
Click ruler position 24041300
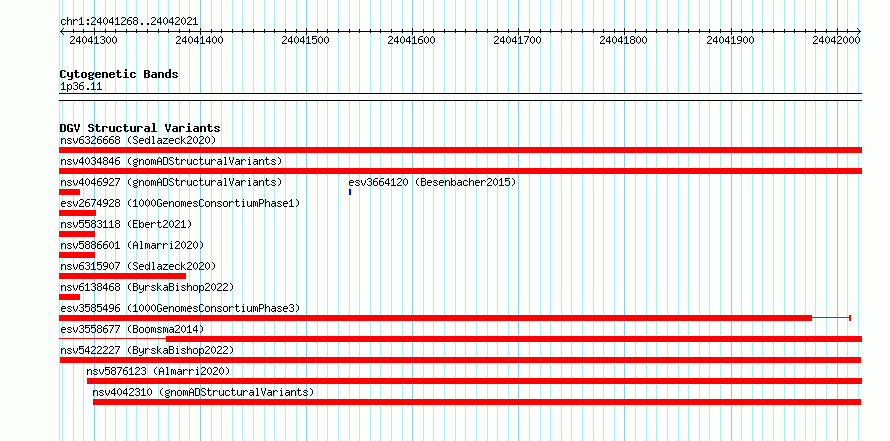[93, 40]
